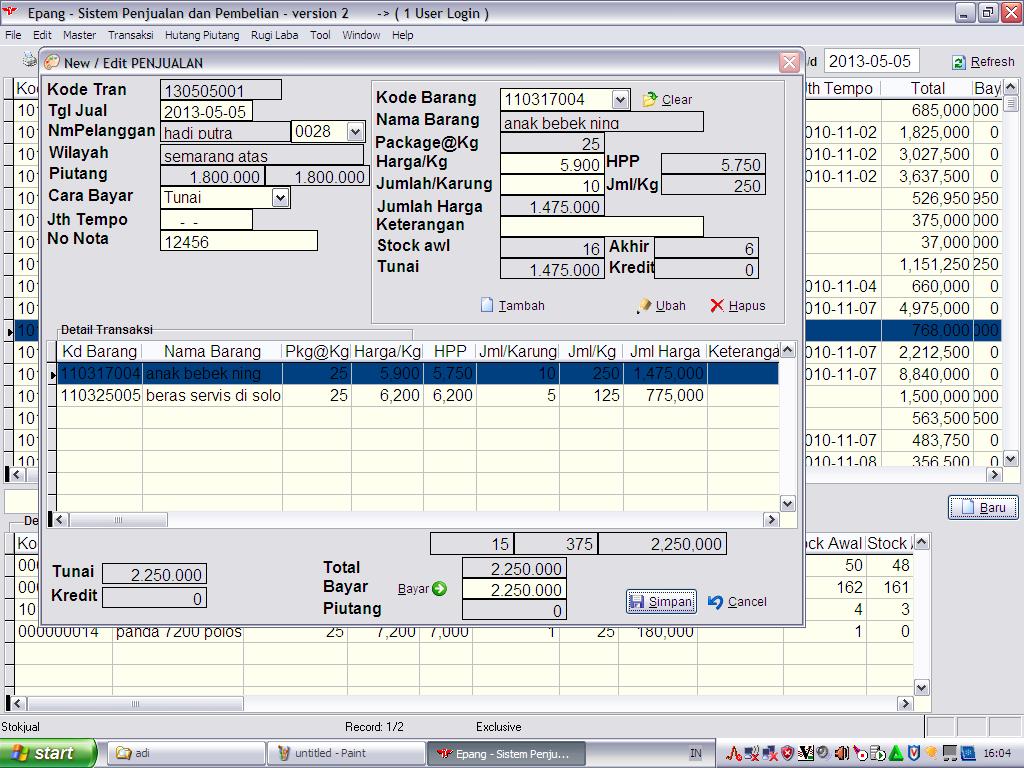Click the Tambah add-item icon

487,305
